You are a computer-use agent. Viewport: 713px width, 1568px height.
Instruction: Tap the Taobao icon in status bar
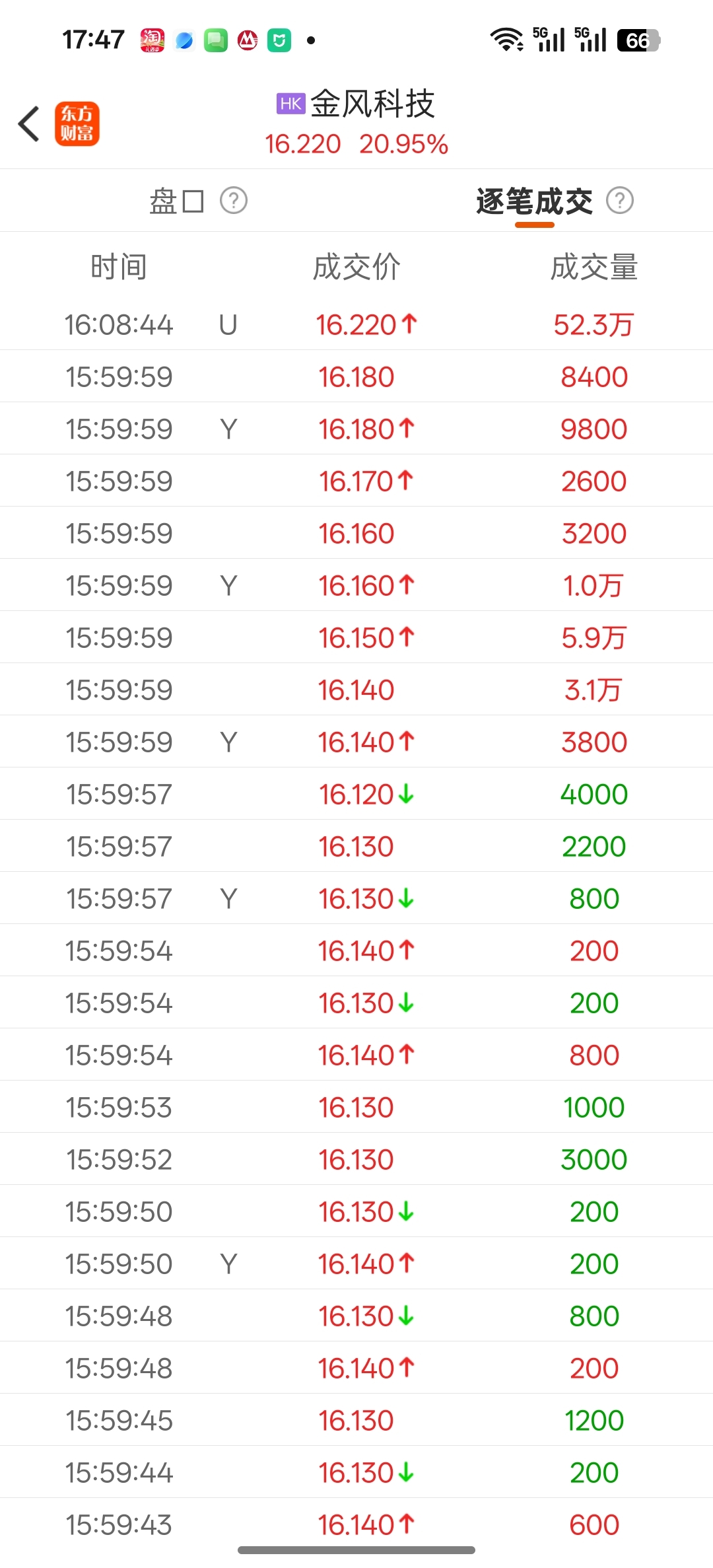[x=153, y=40]
